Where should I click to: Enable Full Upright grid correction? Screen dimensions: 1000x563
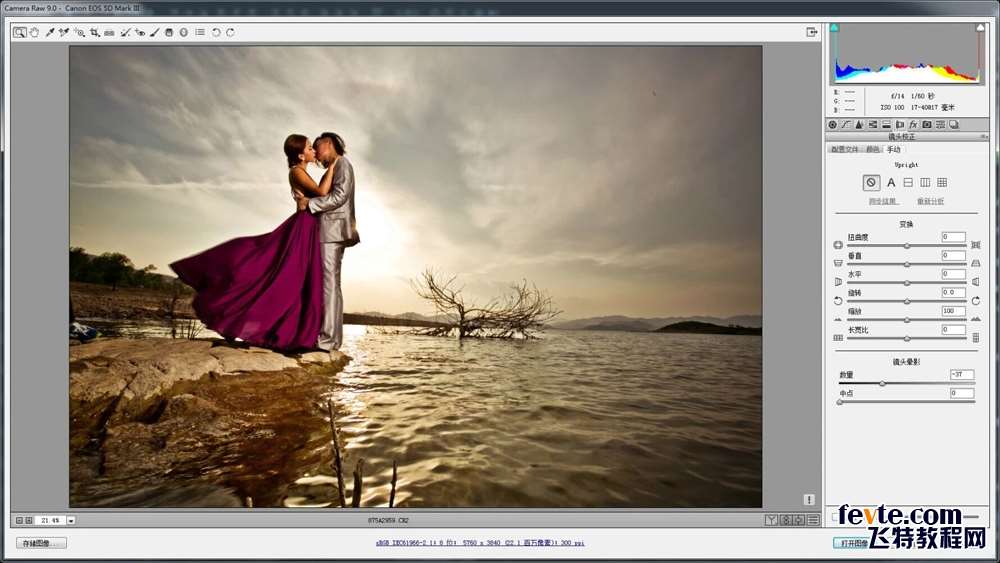[x=942, y=182]
